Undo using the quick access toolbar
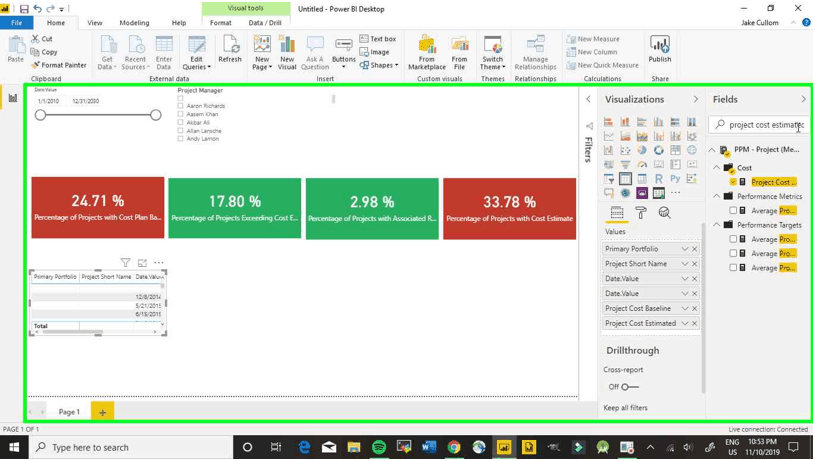 tap(37, 9)
